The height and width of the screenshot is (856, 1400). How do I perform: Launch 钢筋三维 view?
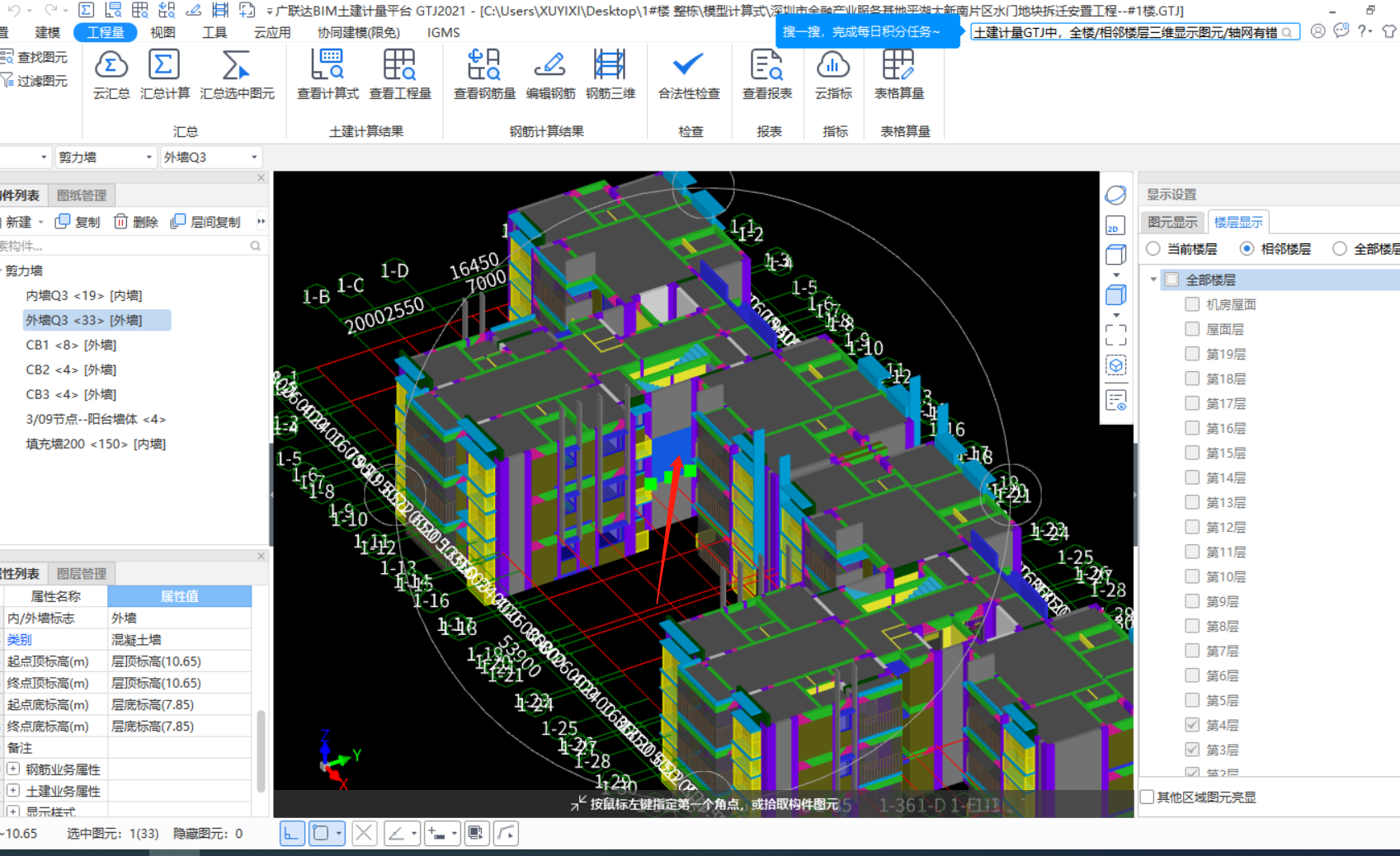click(610, 74)
